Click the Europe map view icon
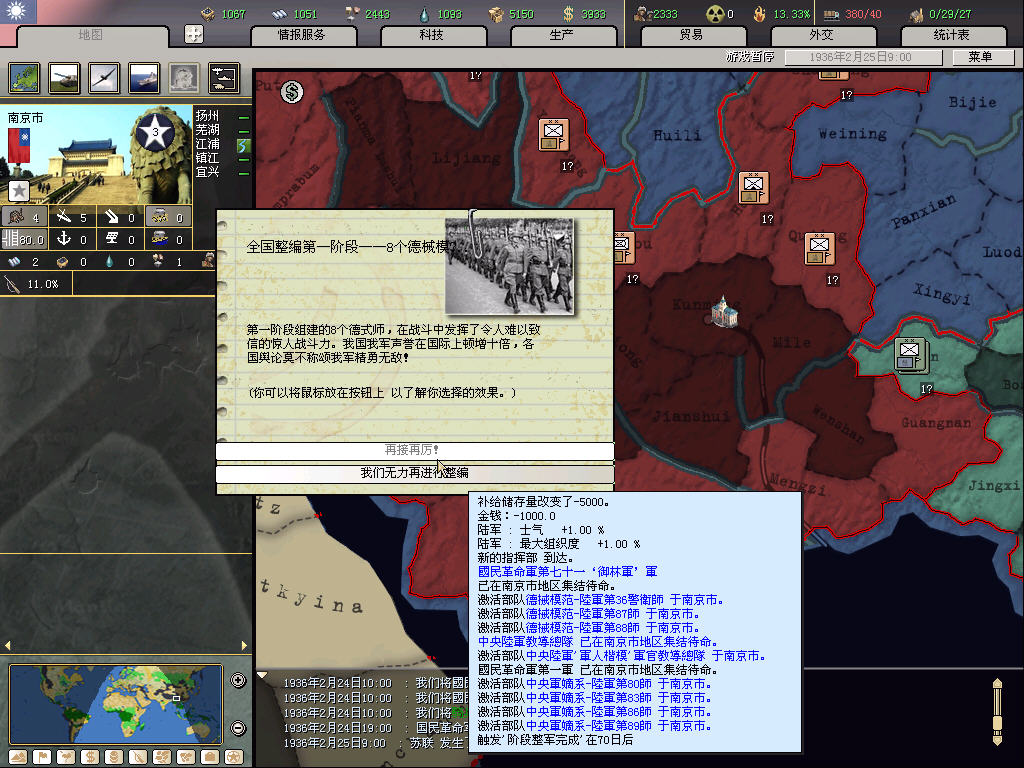The width and height of the screenshot is (1024, 768). 24,78
